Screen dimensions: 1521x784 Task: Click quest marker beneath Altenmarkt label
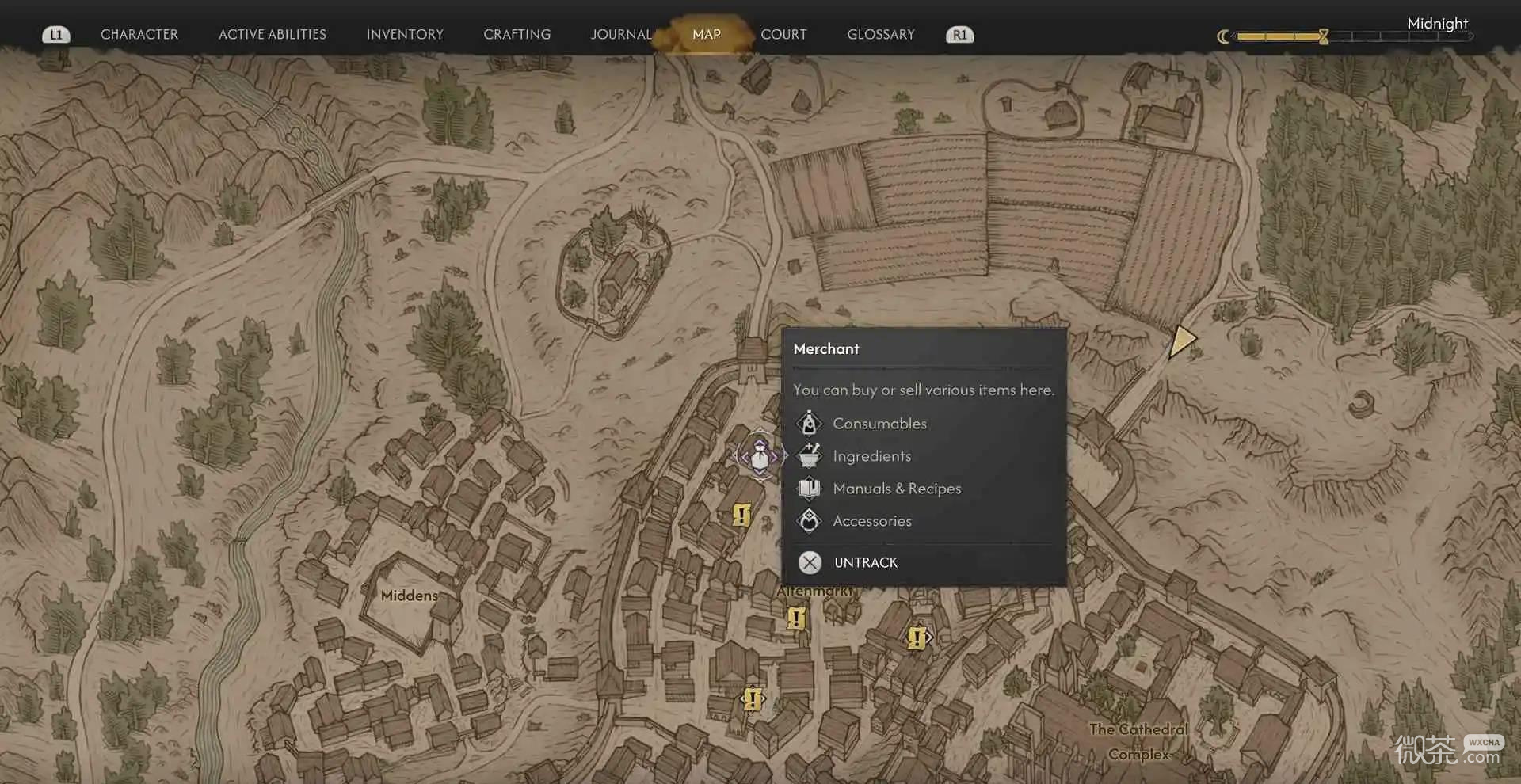click(x=796, y=618)
